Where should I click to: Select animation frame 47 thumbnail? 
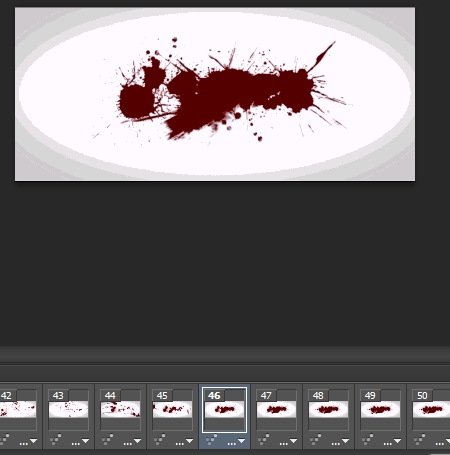276,409
